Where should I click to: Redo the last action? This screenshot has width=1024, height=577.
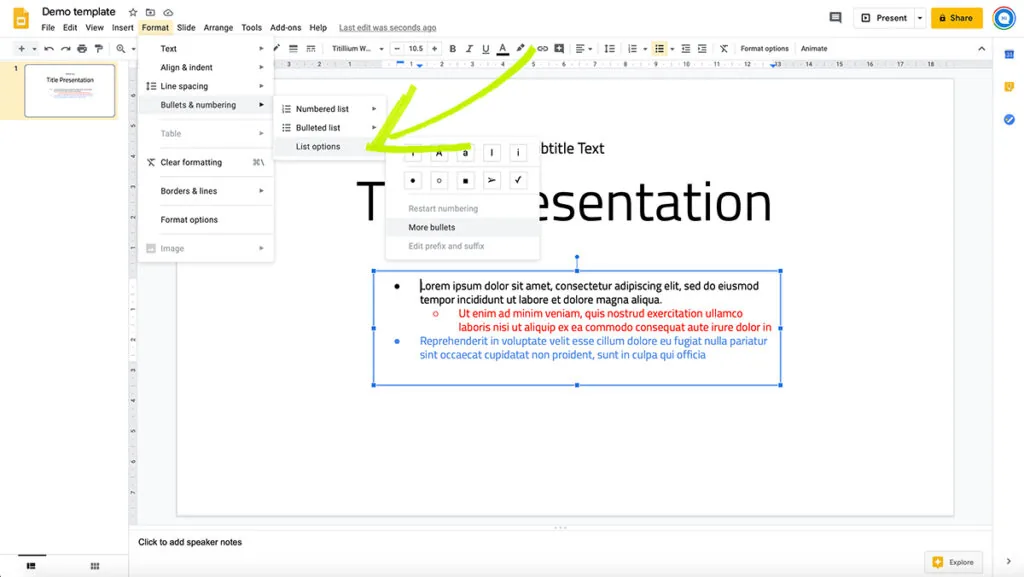click(65, 48)
